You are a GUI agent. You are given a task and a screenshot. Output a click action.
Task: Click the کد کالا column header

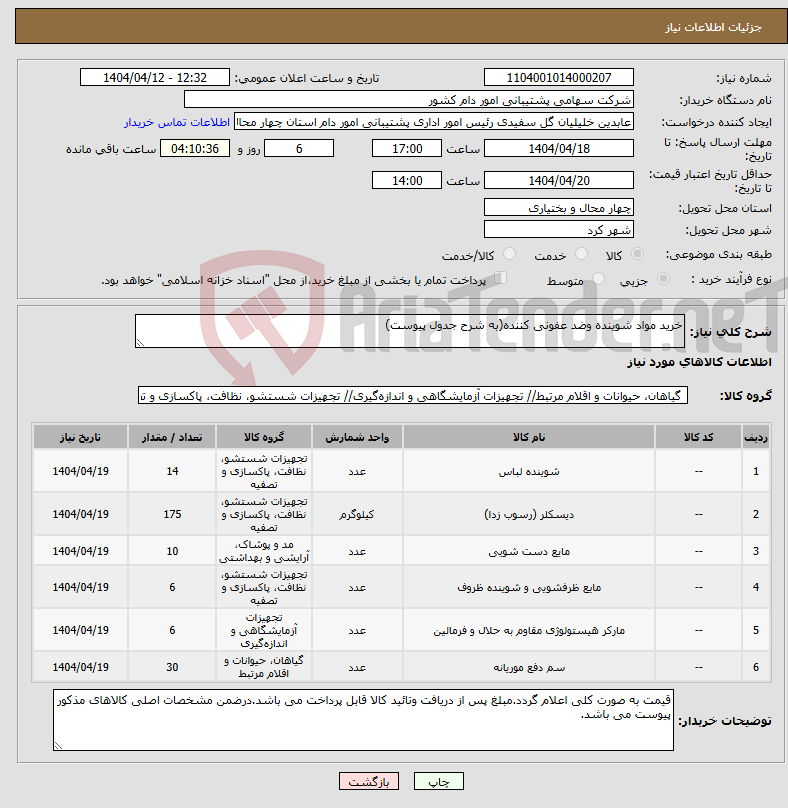click(x=698, y=437)
